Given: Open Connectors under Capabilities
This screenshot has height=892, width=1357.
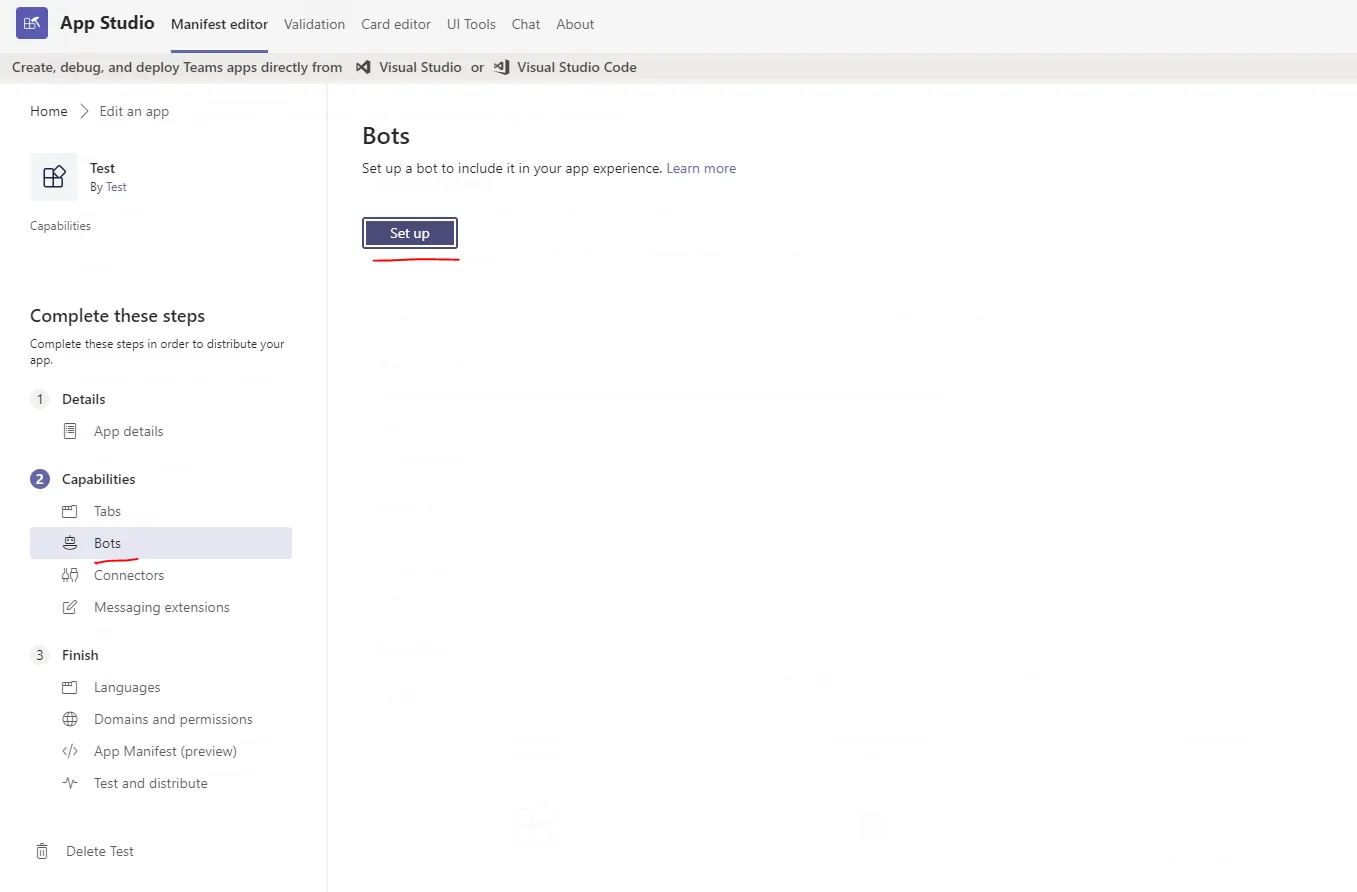Looking at the screenshot, I should tap(161, 575).
